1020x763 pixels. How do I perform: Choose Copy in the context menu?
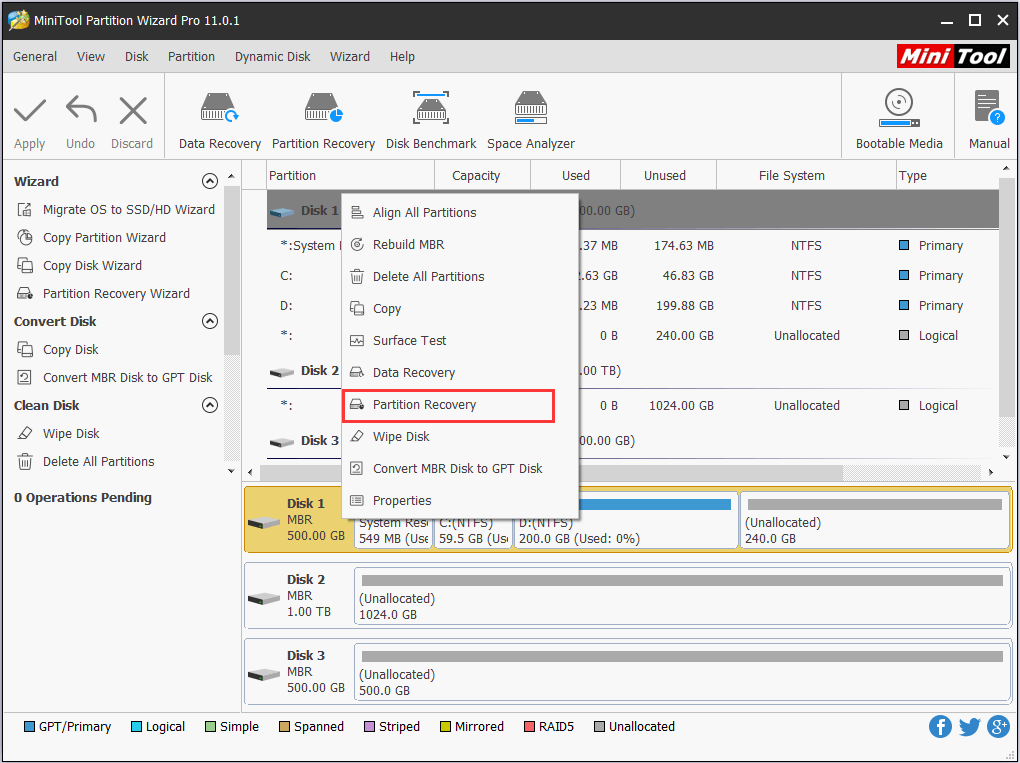tap(460, 308)
